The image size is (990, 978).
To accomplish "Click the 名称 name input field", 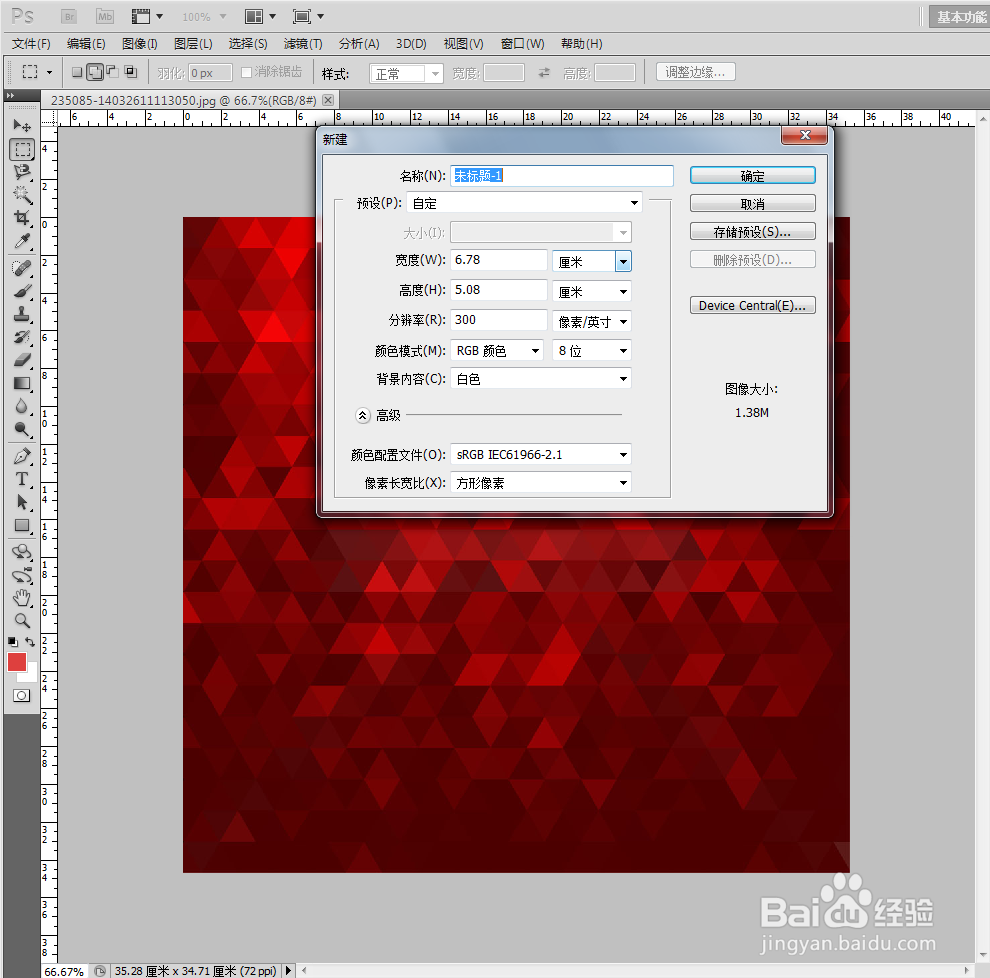I will point(562,176).
